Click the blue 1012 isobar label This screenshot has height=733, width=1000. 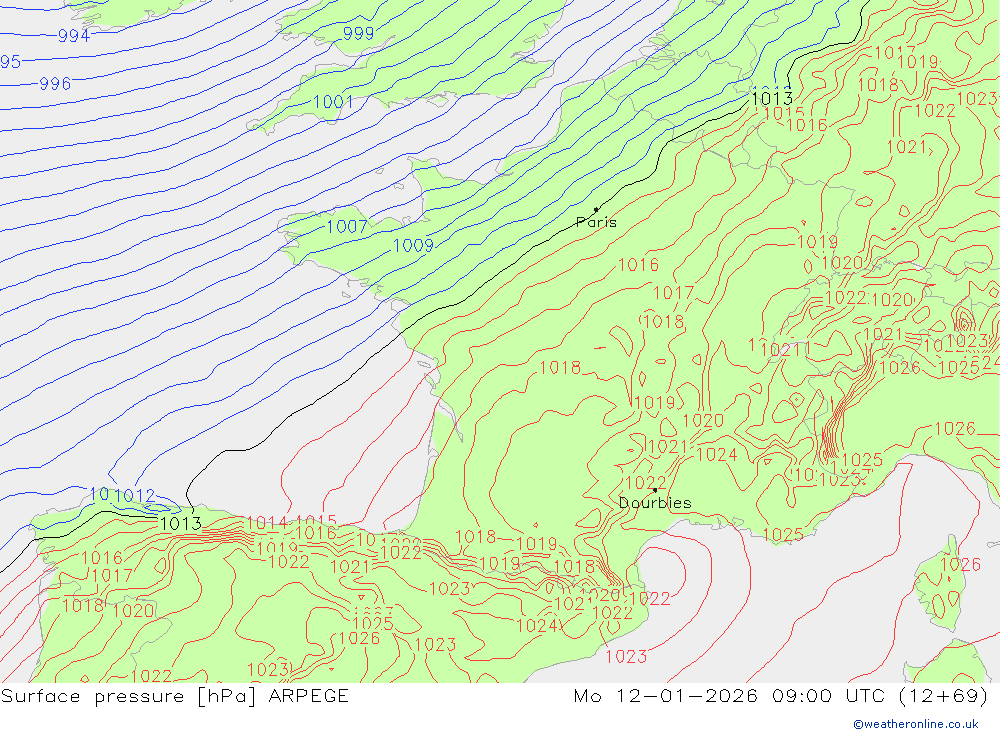click(135, 495)
